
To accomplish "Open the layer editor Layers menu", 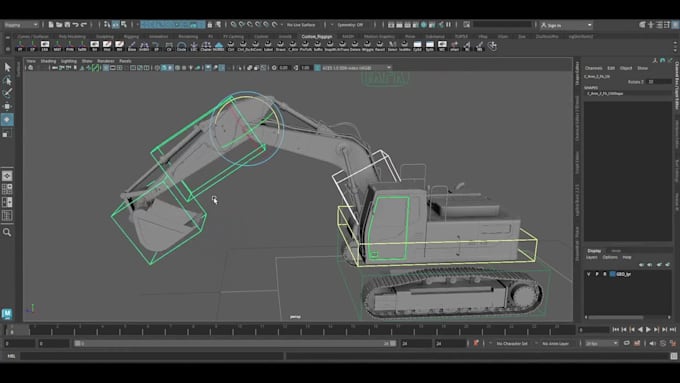I will [x=592, y=257].
